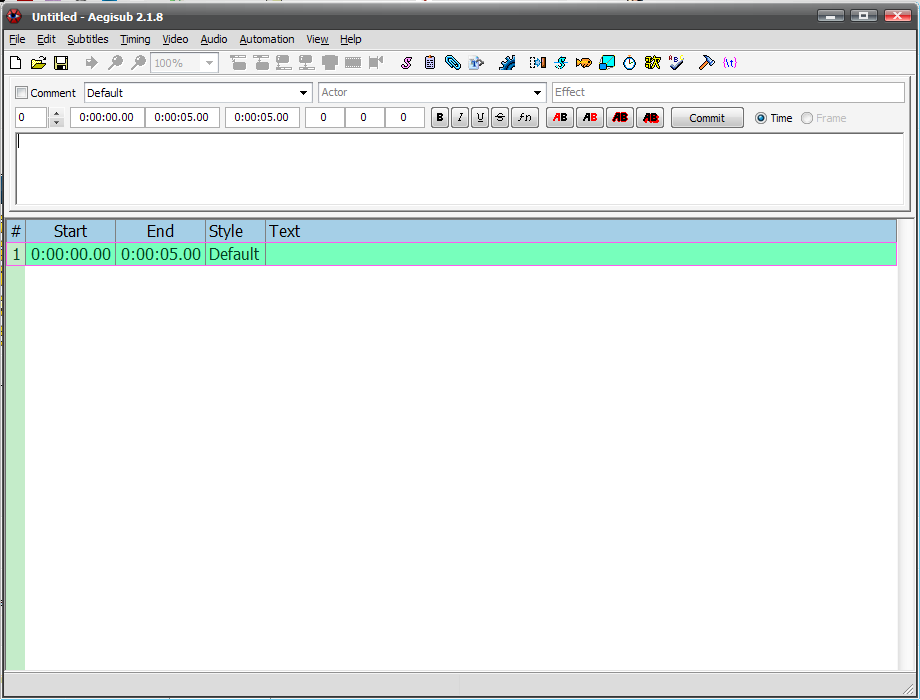Decrease layer number with down arrow
Screen dimensions: 920x700
56,122
